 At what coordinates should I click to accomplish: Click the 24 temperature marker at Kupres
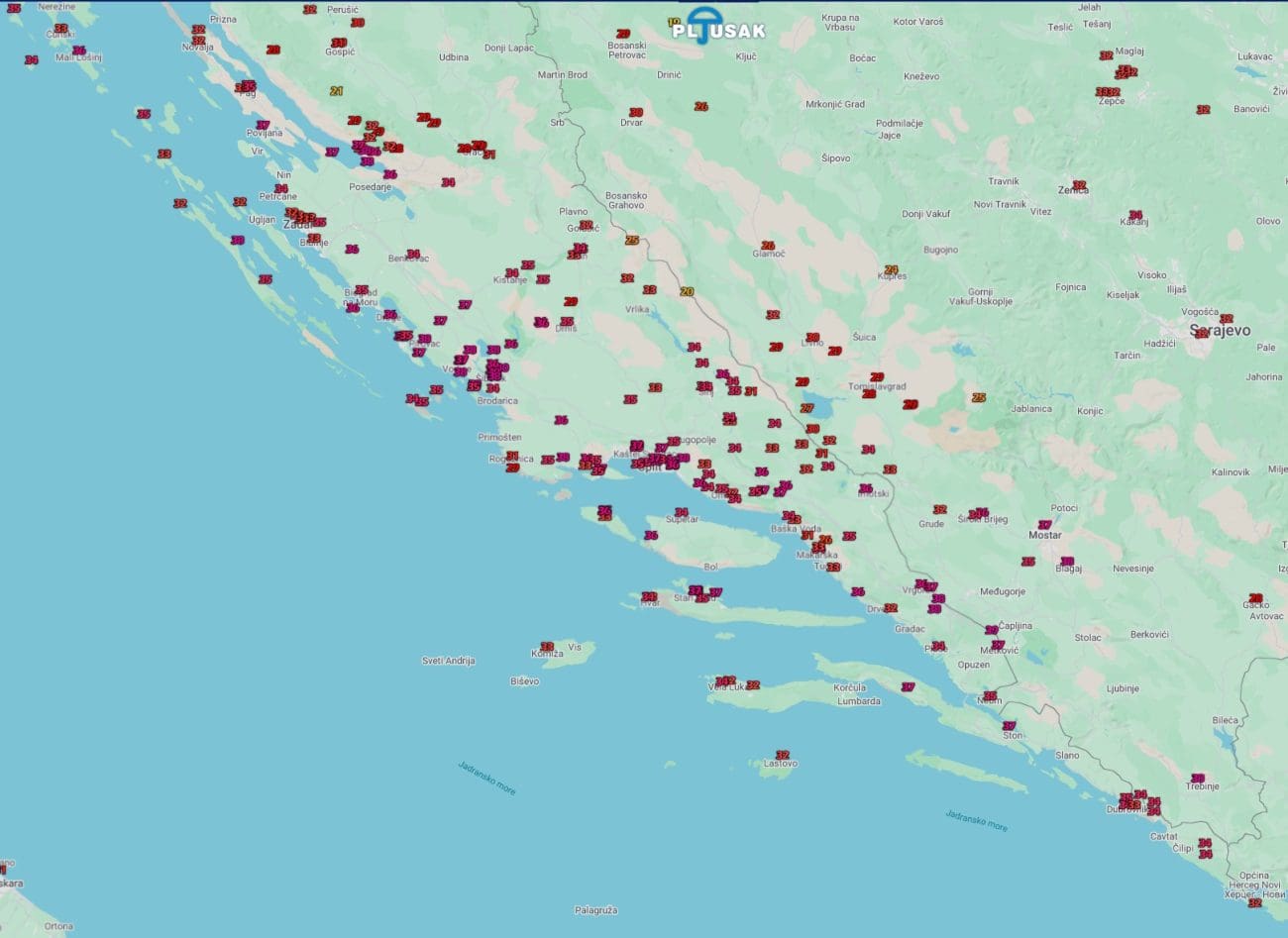892,269
